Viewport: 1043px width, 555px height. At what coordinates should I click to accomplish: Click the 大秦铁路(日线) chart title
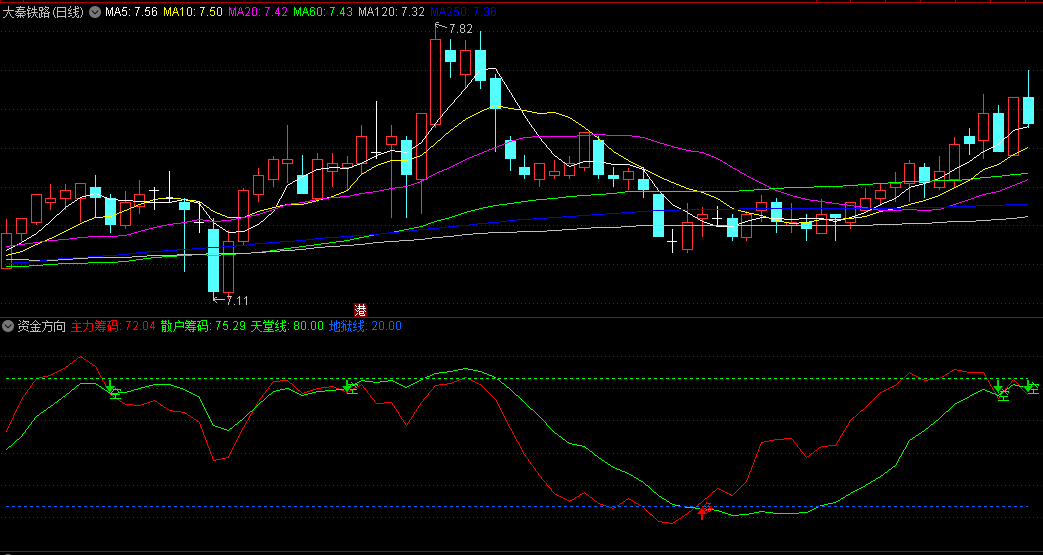pyautogui.click(x=45, y=11)
